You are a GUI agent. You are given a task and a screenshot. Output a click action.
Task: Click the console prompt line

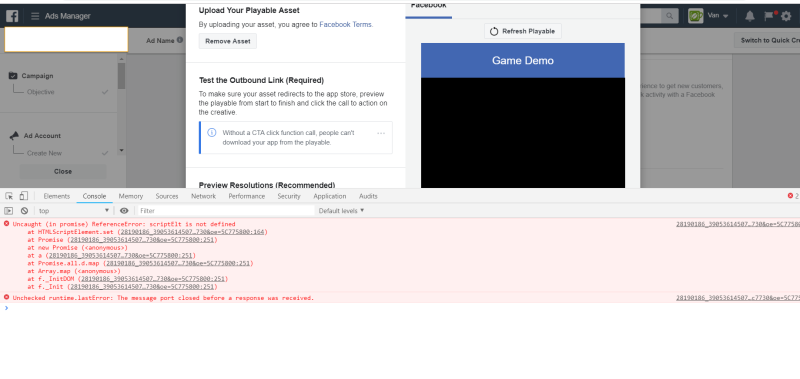click(x=400, y=308)
